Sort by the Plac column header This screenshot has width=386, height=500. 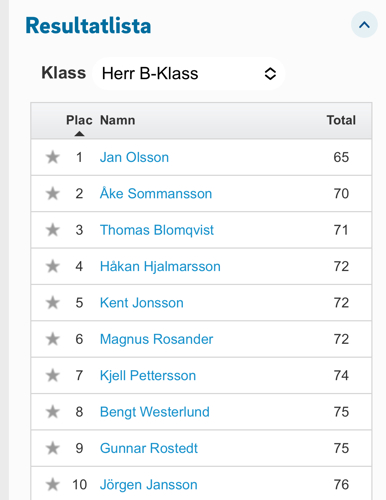click(79, 120)
